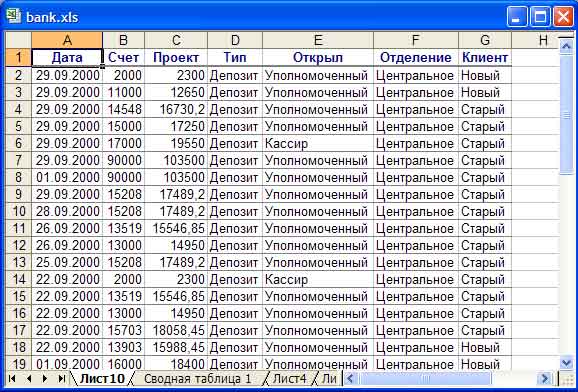The width and height of the screenshot is (578, 392).
Task: Select column F header
Action: point(416,40)
